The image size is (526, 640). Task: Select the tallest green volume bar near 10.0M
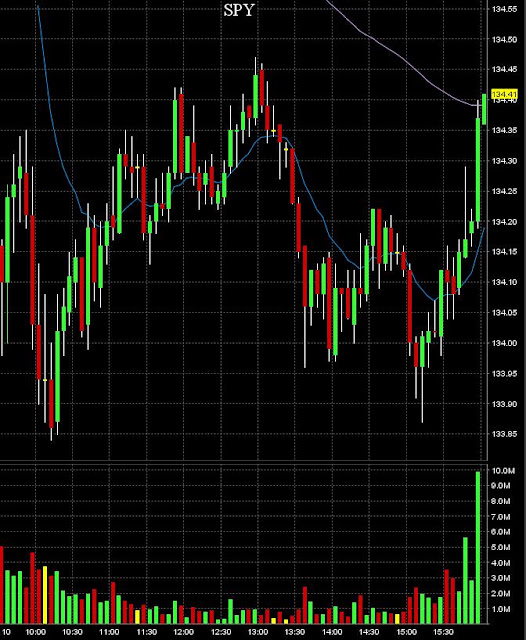click(x=478, y=547)
